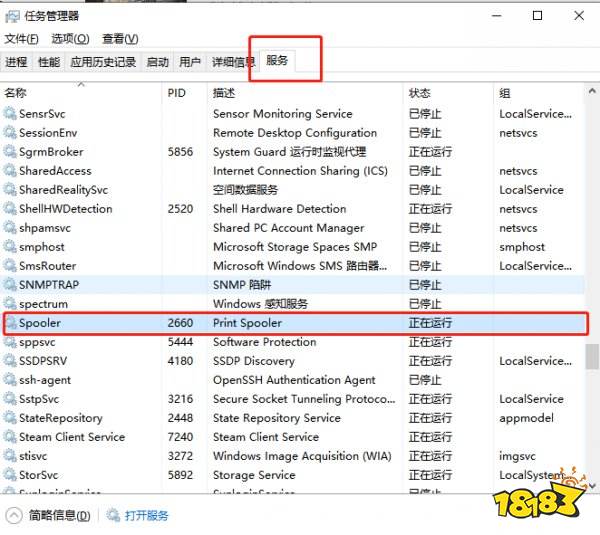The width and height of the screenshot is (600, 535).
Task: Click the gear icon of 打开服务
Action: [113, 515]
